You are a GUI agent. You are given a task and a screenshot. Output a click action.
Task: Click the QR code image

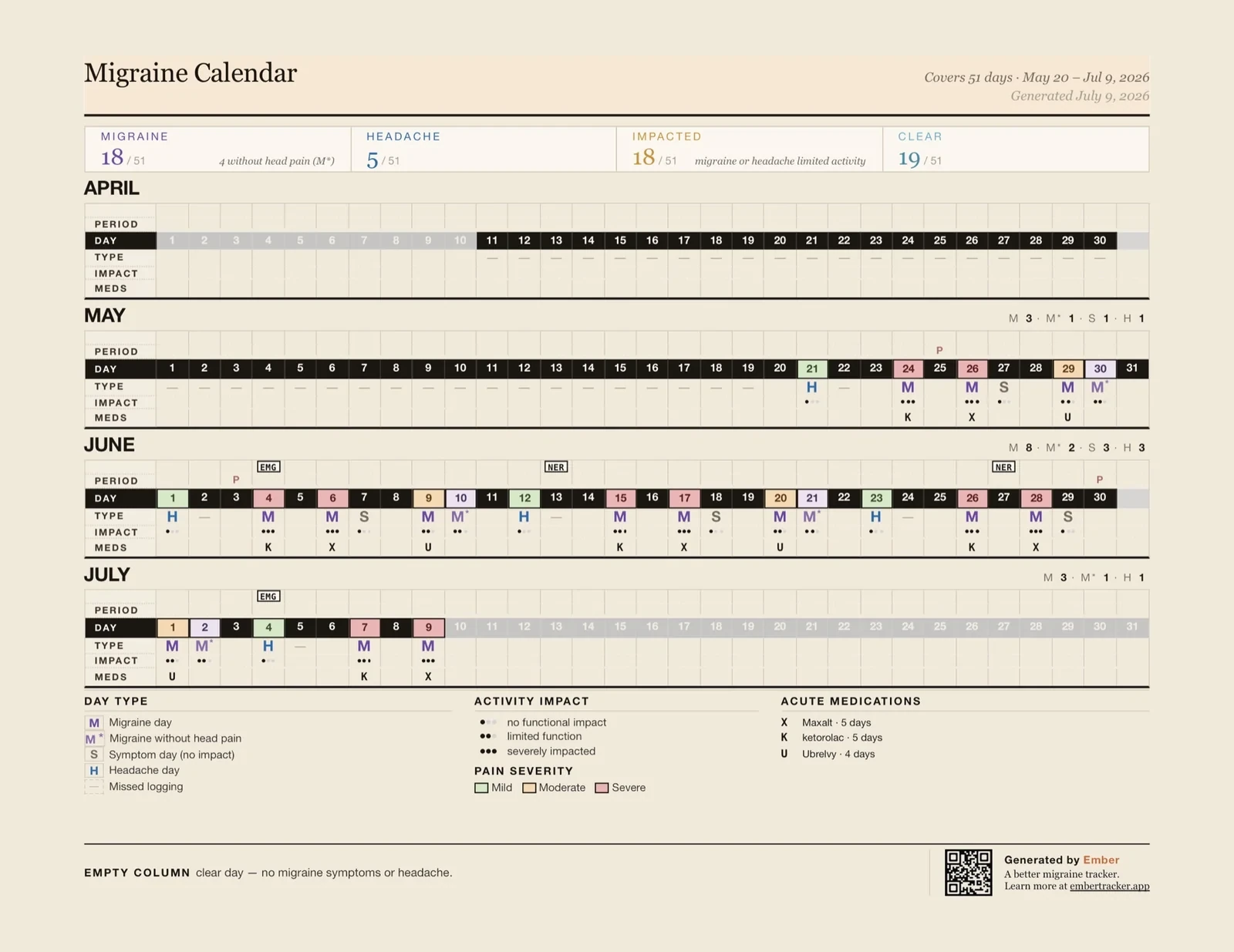[969, 873]
